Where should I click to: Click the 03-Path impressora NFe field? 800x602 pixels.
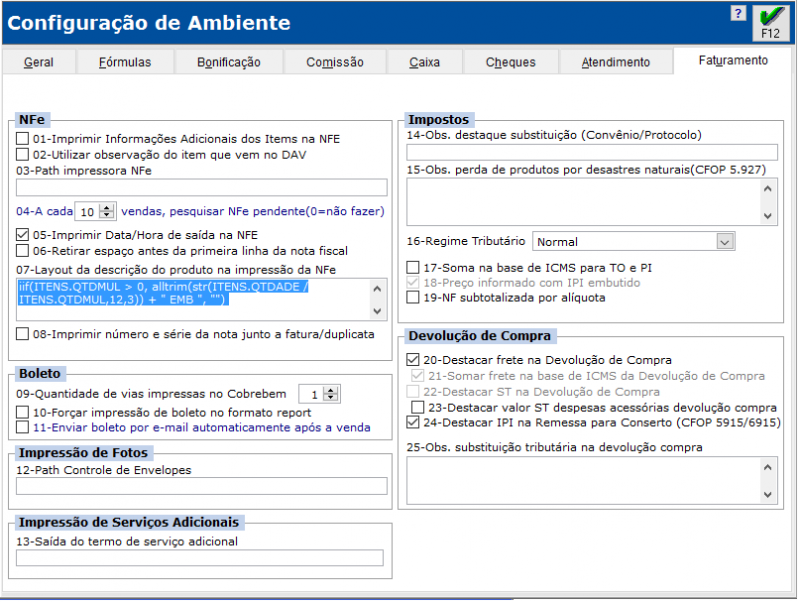pos(202,187)
